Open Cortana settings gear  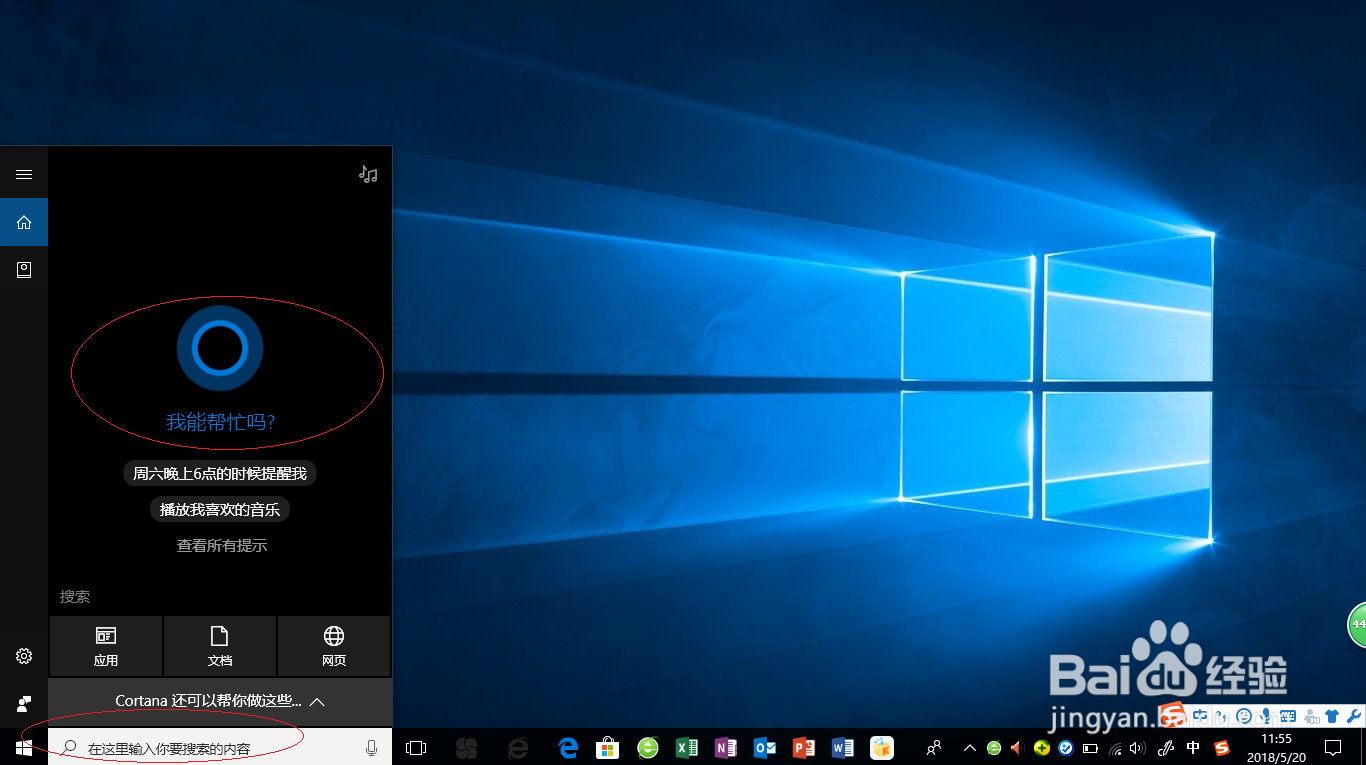(x=24, y=656)
